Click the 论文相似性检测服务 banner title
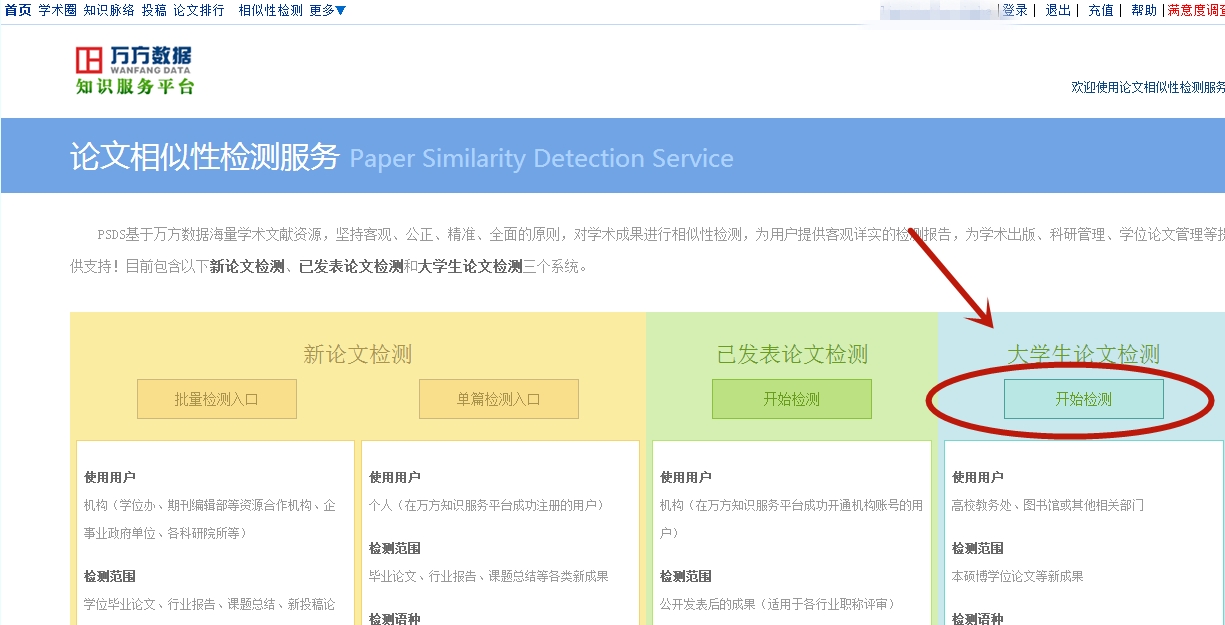 [205, 157]
